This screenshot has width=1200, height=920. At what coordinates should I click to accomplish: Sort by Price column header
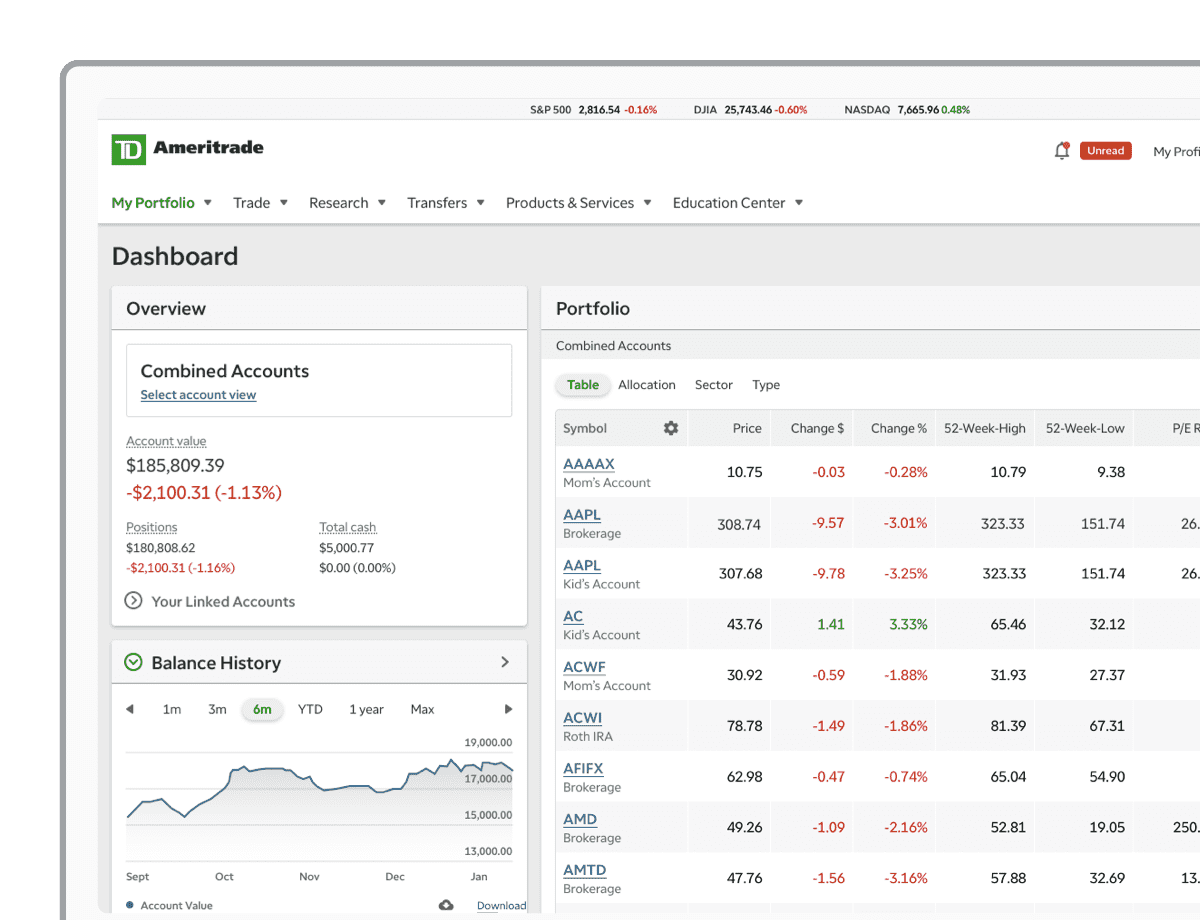pos(747,428)
